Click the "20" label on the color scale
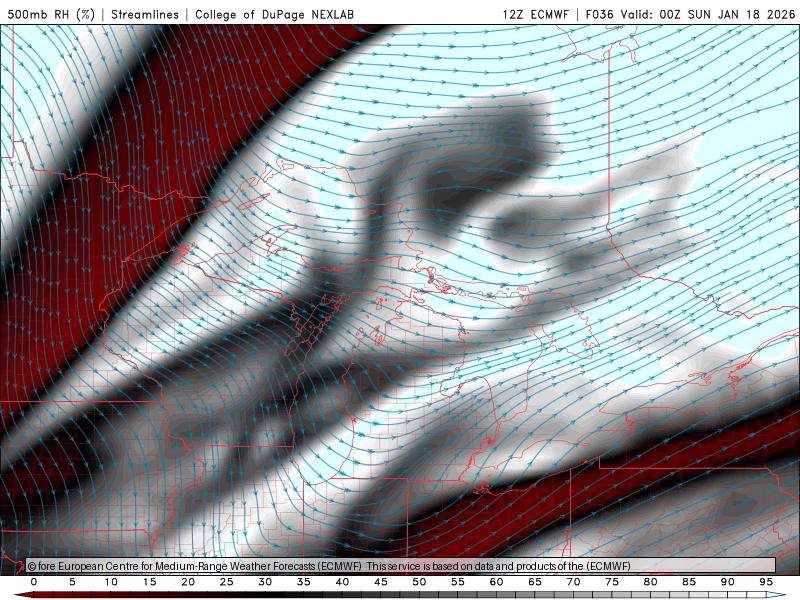 [188, 582]
